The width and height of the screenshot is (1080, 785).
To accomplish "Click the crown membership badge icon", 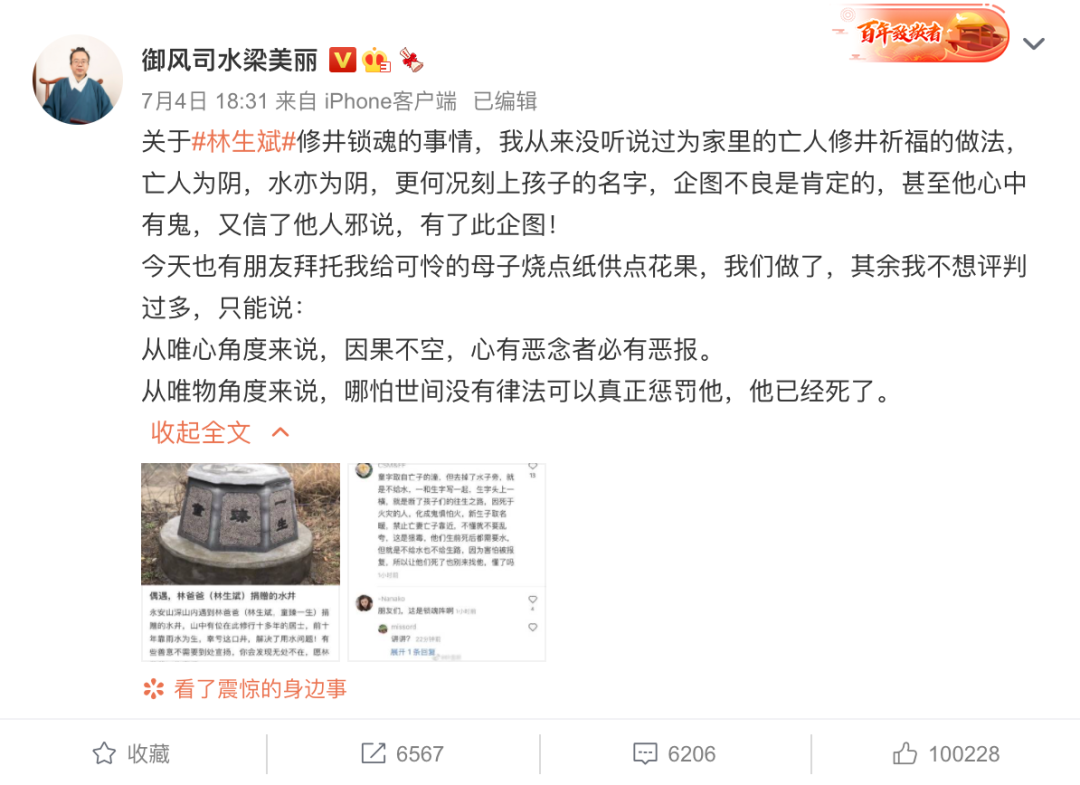I will (x=377, y=61).
